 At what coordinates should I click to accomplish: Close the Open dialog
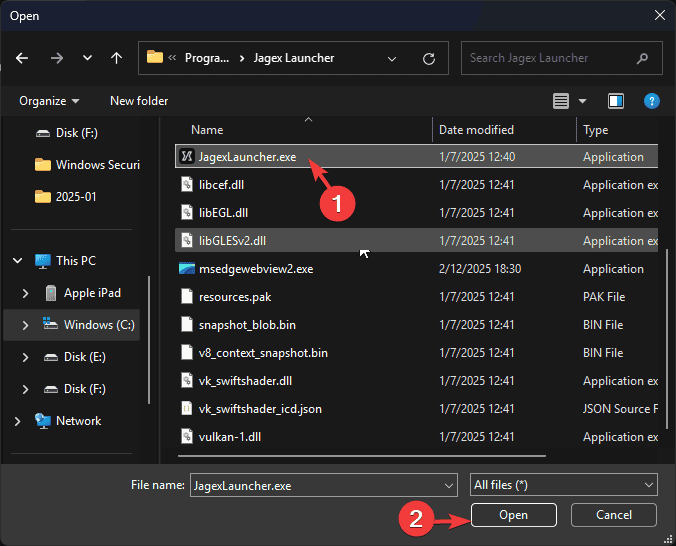(660, 16)
